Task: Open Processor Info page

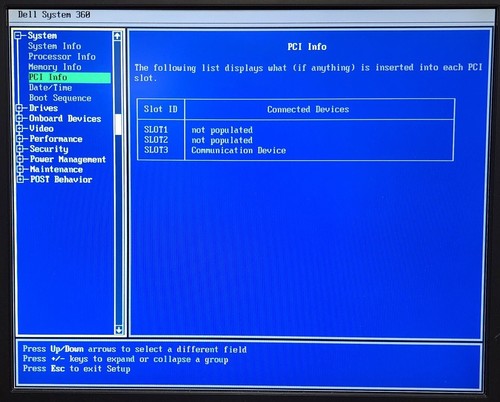Action: (62, 56)
